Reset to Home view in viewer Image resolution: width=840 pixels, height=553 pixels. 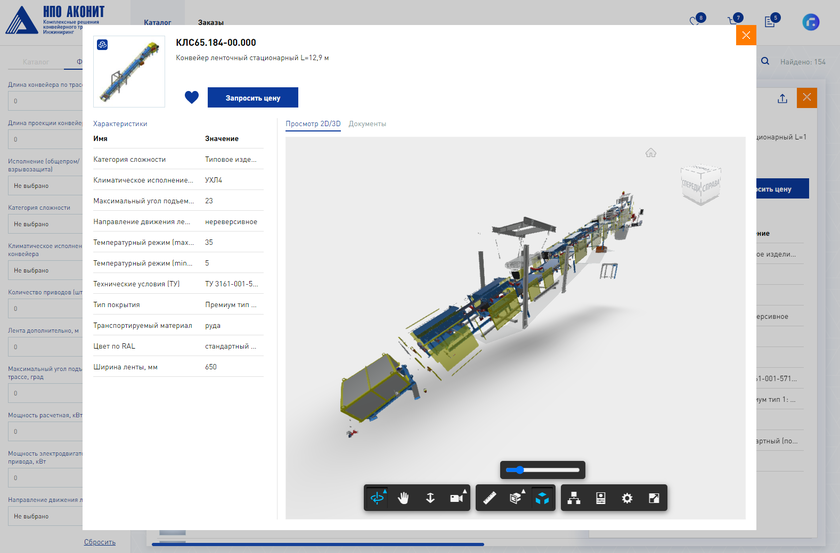650,153
